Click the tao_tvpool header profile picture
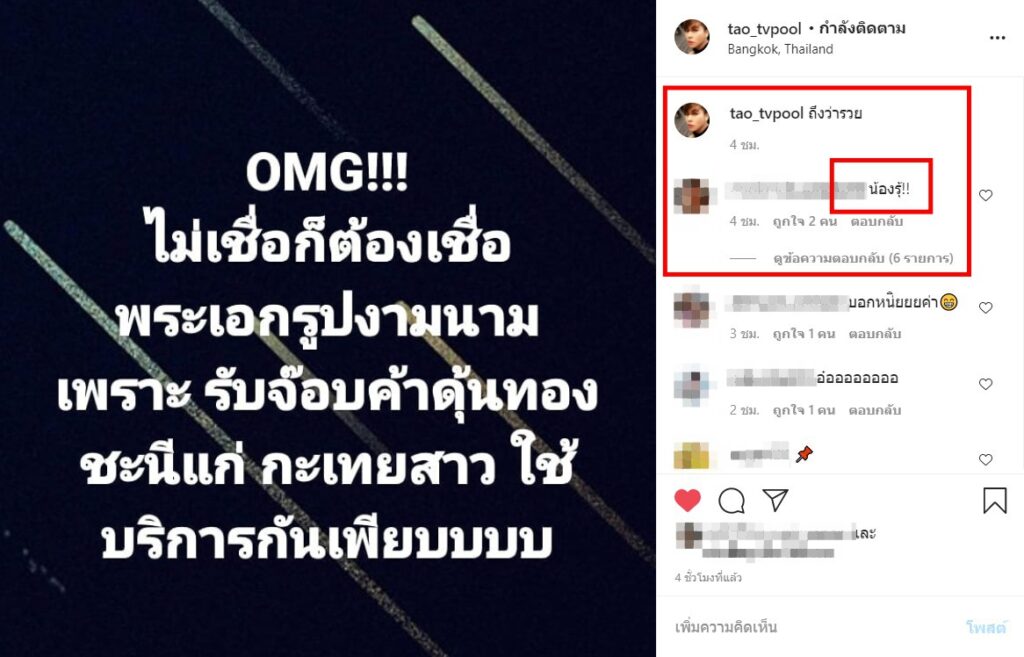 click(692, 37)
